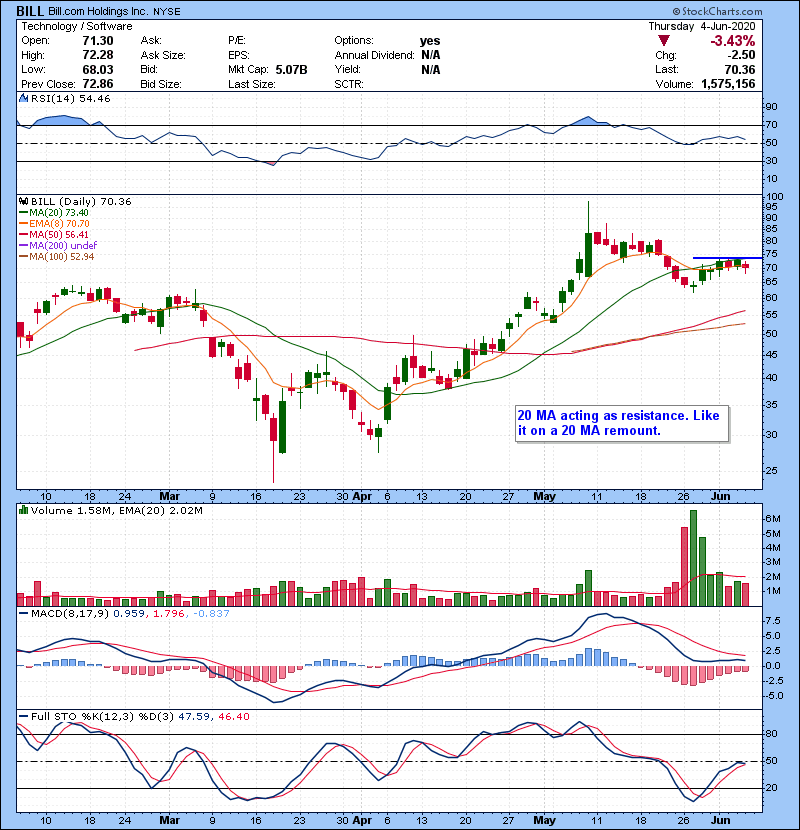Click the Open value 71.30
This screenshot has height=830, width=800.
coord(97,41)
